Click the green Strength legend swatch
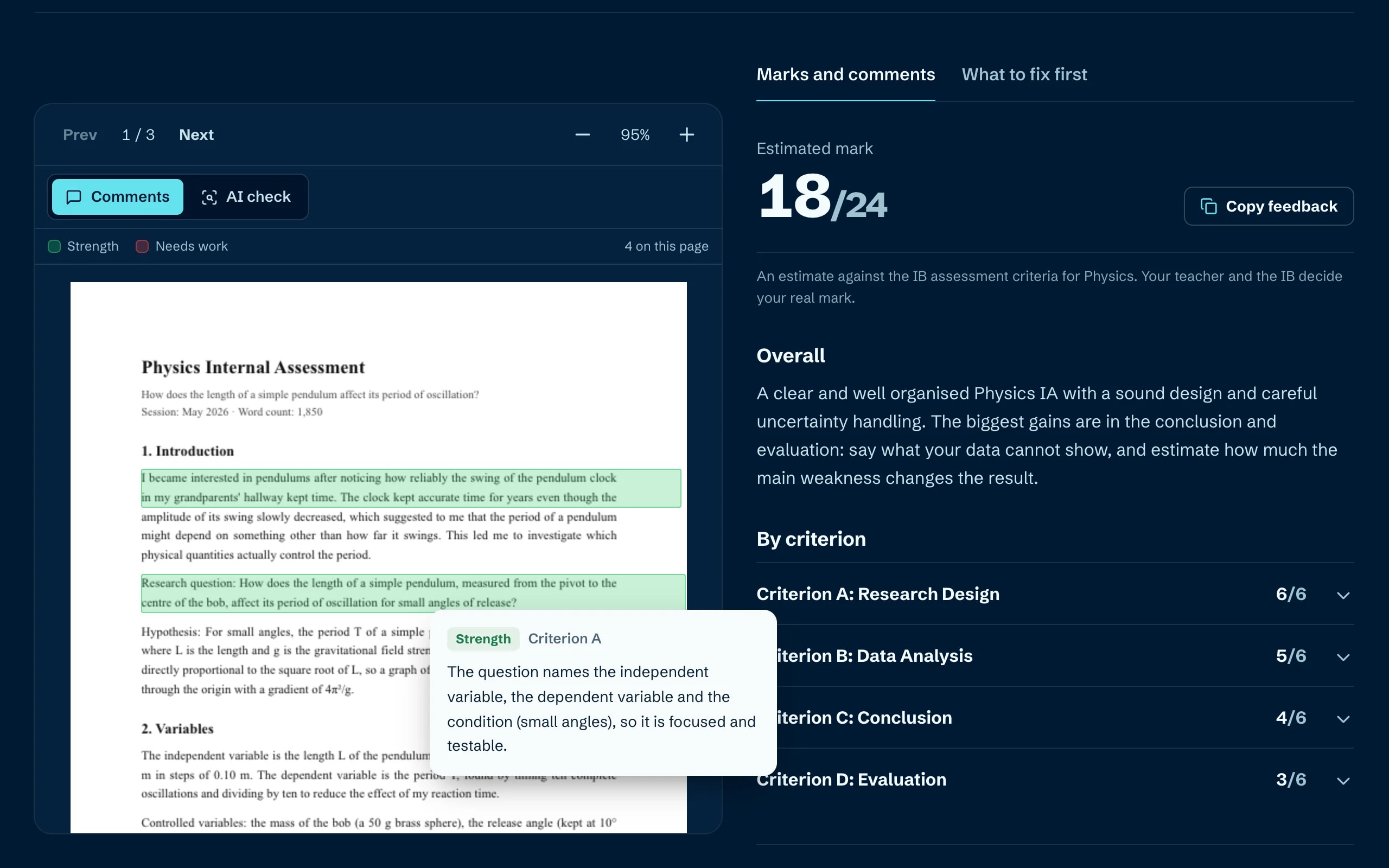The image size is (1389, 868). pos(54,246)
